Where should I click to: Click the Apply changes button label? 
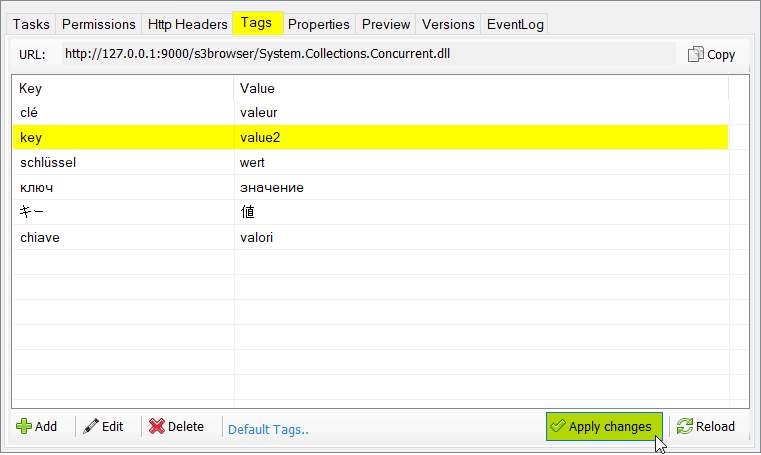610,427
